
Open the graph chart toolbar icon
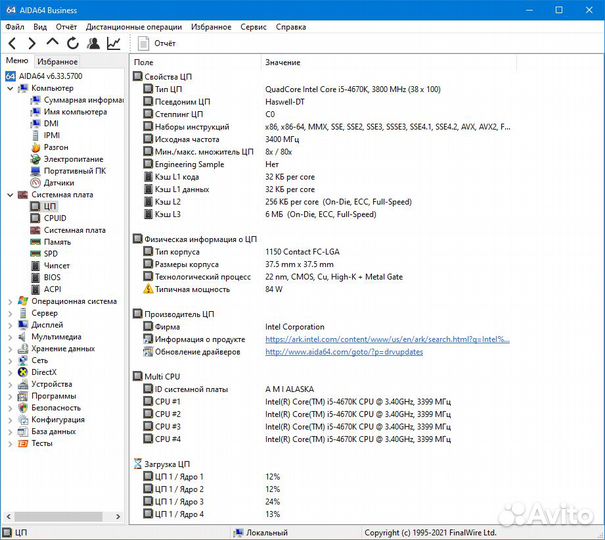tap(113, 44)
